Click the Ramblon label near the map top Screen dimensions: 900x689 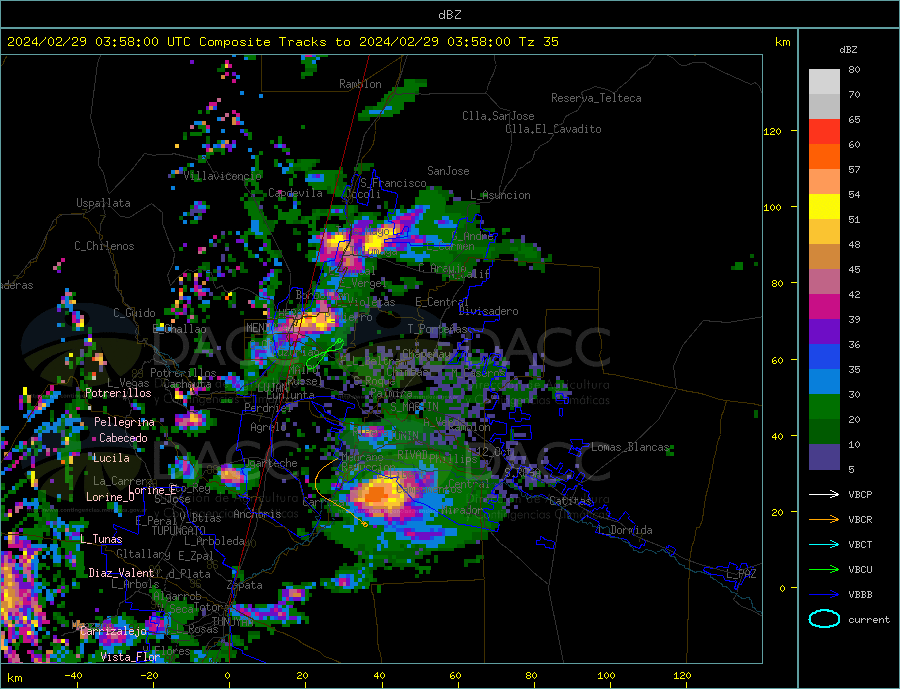point(360,84)
